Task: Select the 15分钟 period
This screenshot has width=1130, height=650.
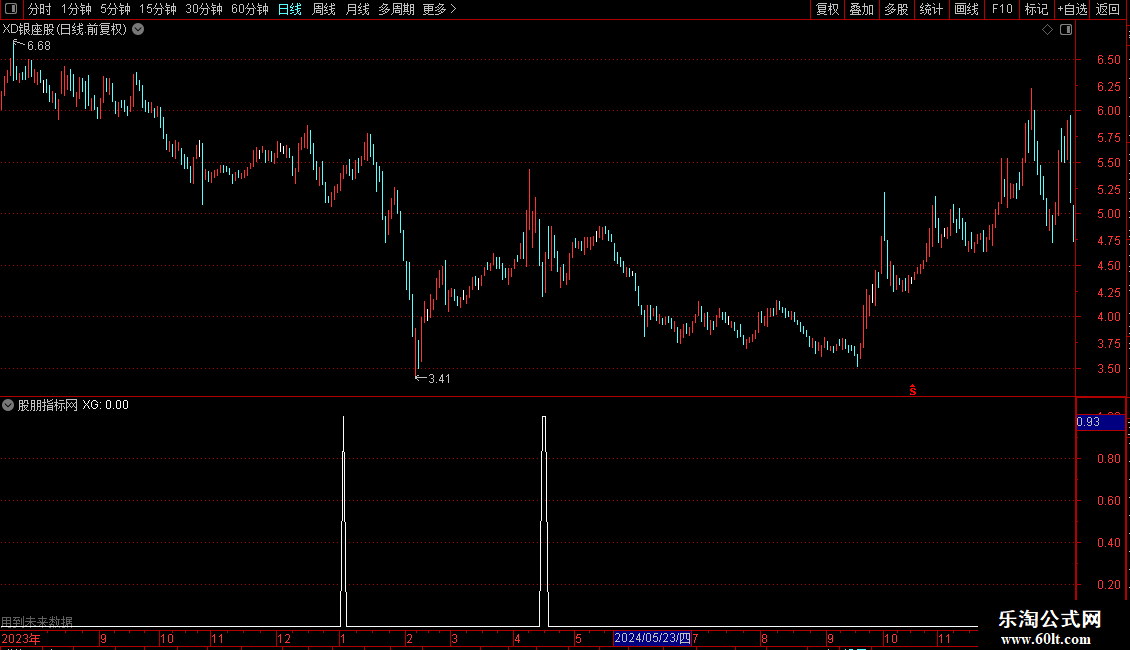Action: tap(157, 9)
